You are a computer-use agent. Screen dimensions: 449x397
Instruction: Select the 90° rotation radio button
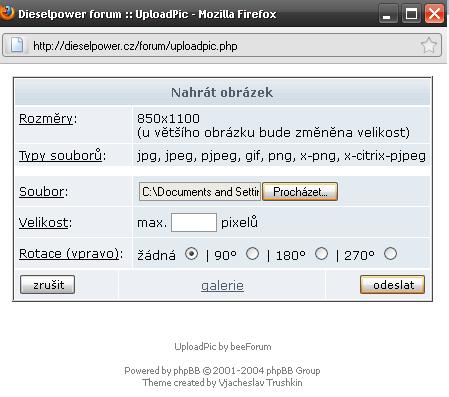click(x=252, y=254)
